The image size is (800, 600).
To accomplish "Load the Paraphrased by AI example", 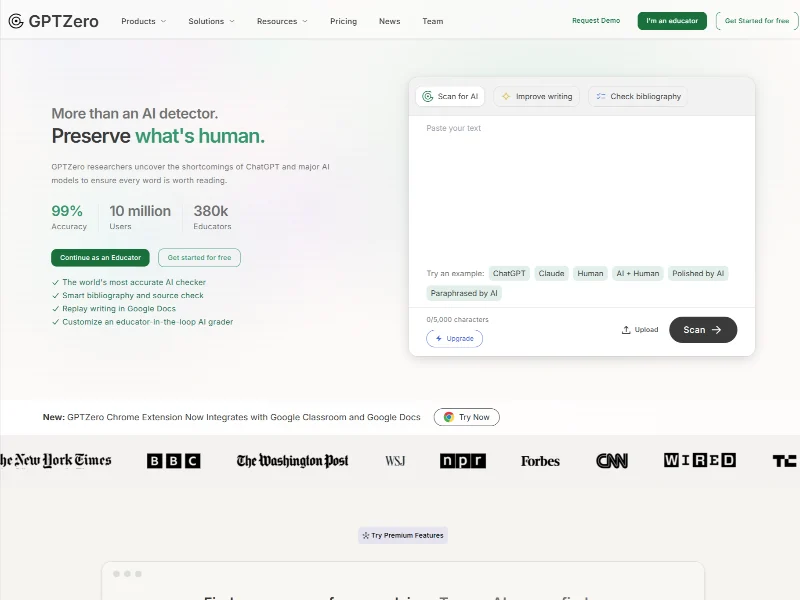I will pyautogui.click(x=464, y=293).
